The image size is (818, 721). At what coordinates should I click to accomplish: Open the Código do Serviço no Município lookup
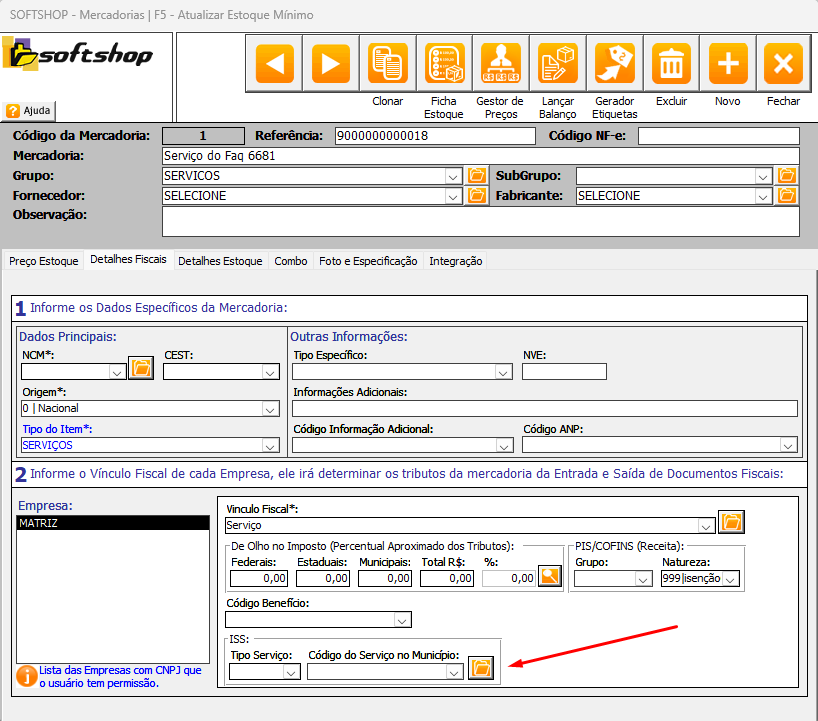point(481,667)
